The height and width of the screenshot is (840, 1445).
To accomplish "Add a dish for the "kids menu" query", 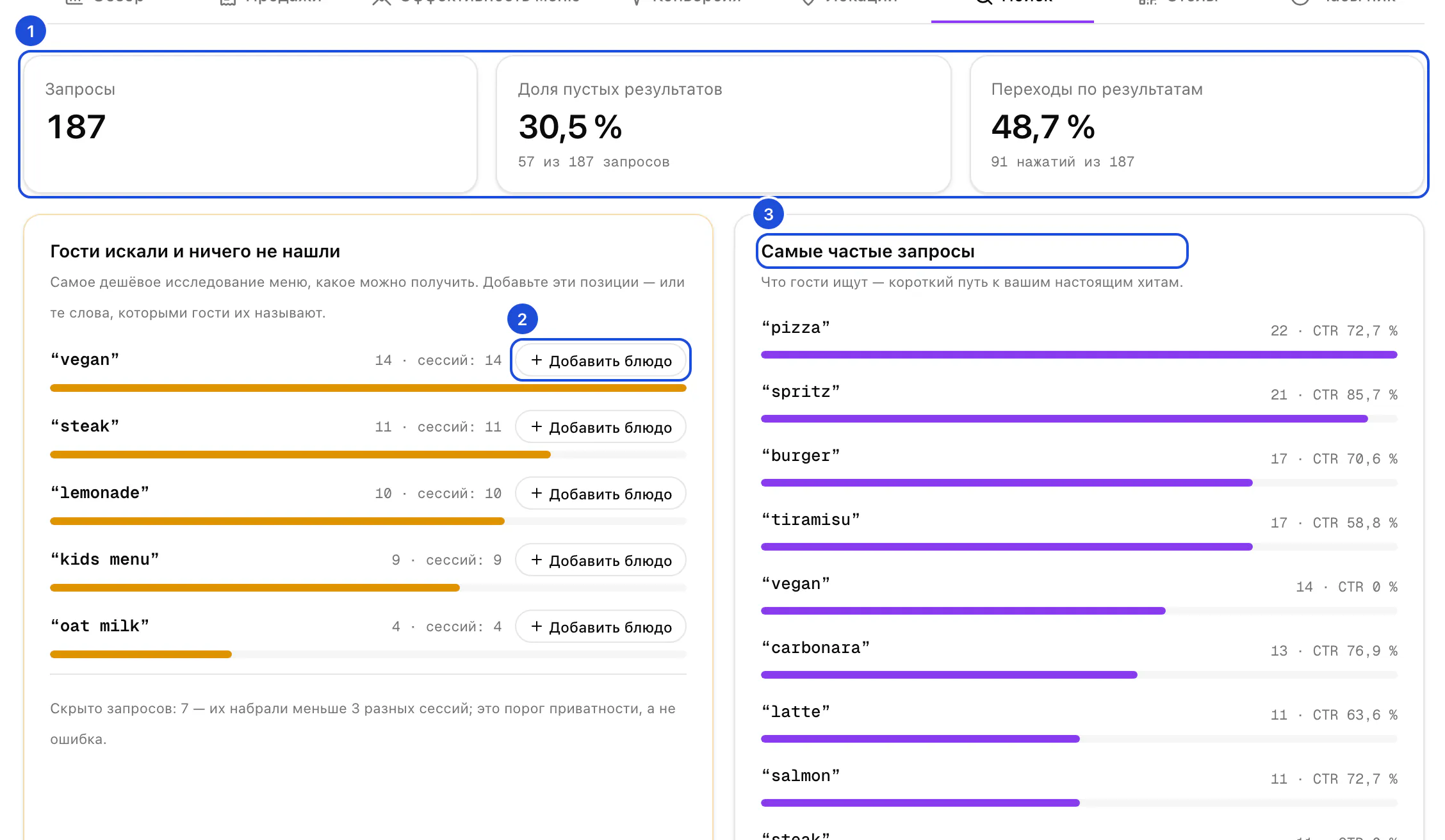I will pos(600,560).
